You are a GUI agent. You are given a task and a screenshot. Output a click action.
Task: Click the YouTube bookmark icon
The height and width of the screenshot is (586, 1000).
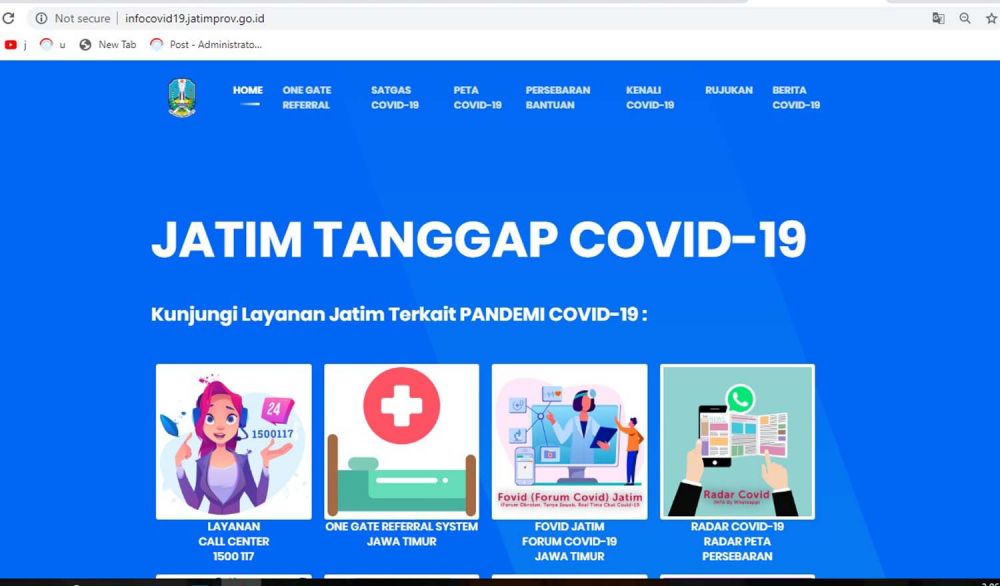click(10, 44)
